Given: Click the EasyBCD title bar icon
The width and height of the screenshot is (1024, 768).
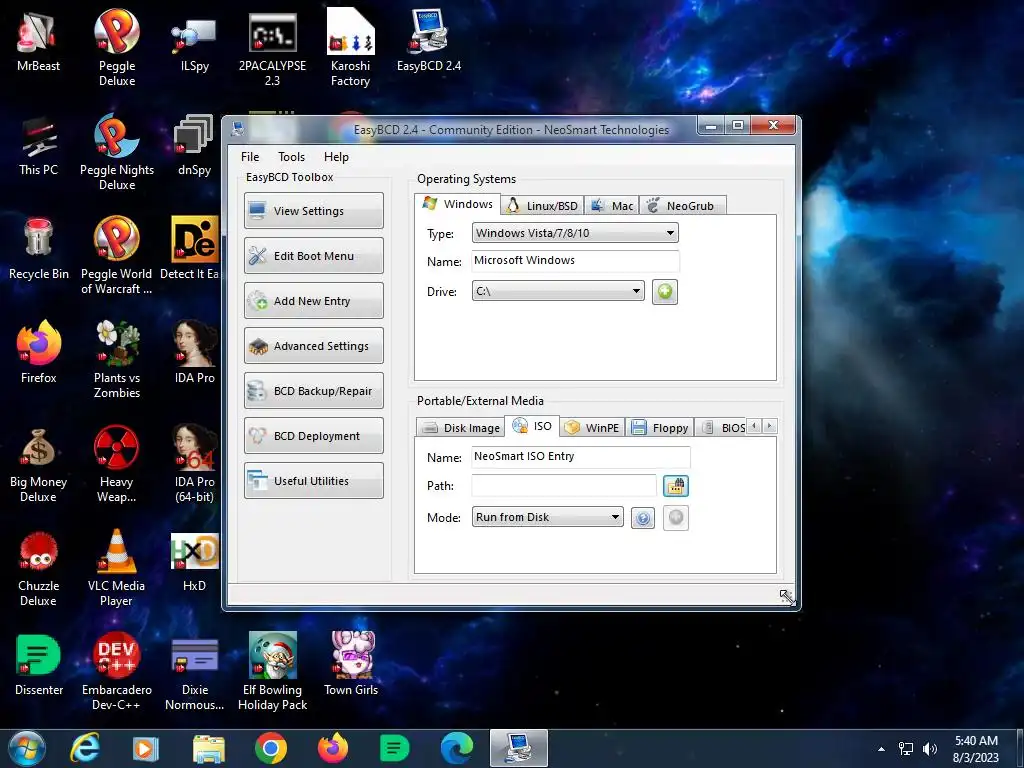Looking at the screenshot, I should tap(238, 129).
